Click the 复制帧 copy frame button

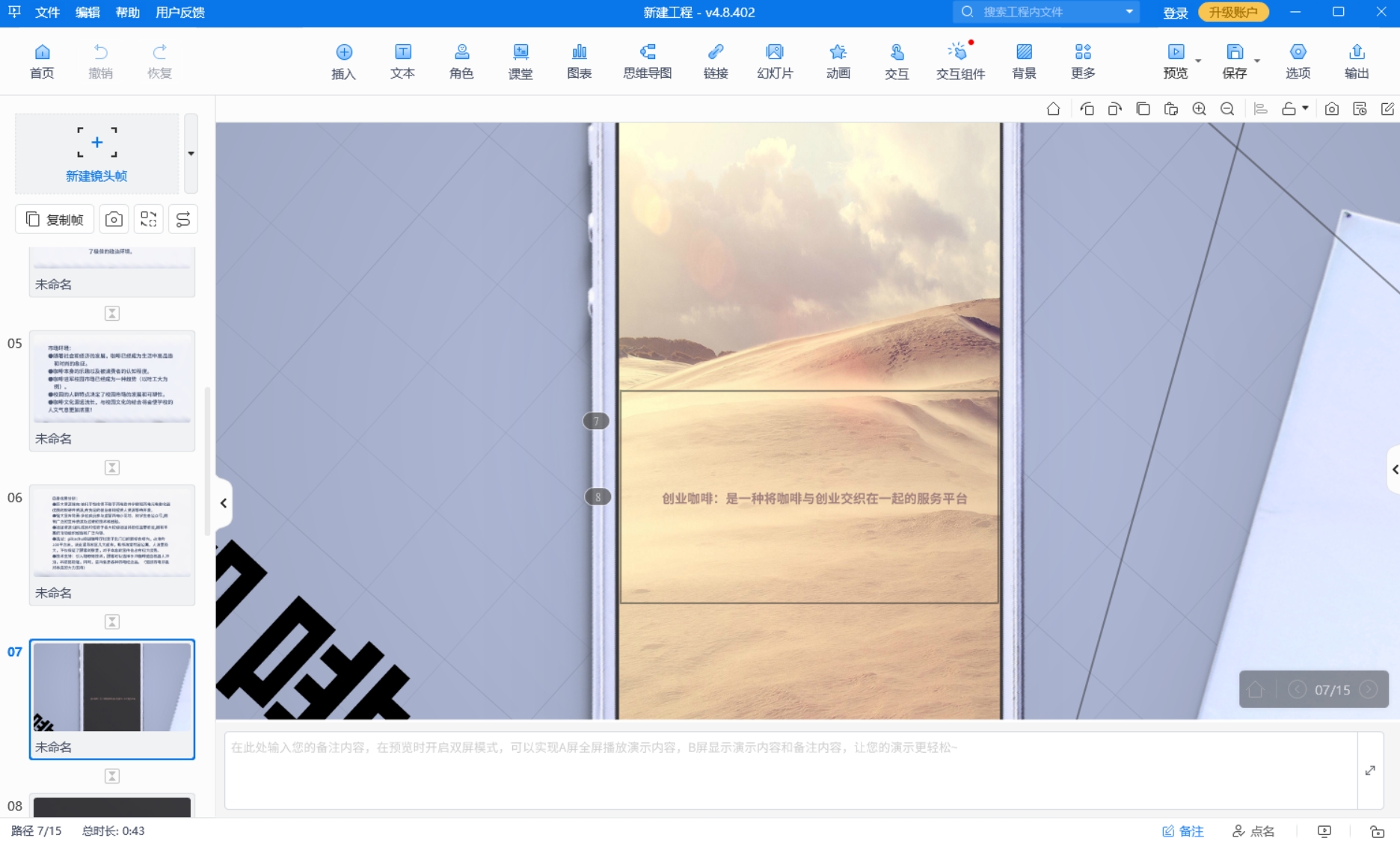(55, 219)
